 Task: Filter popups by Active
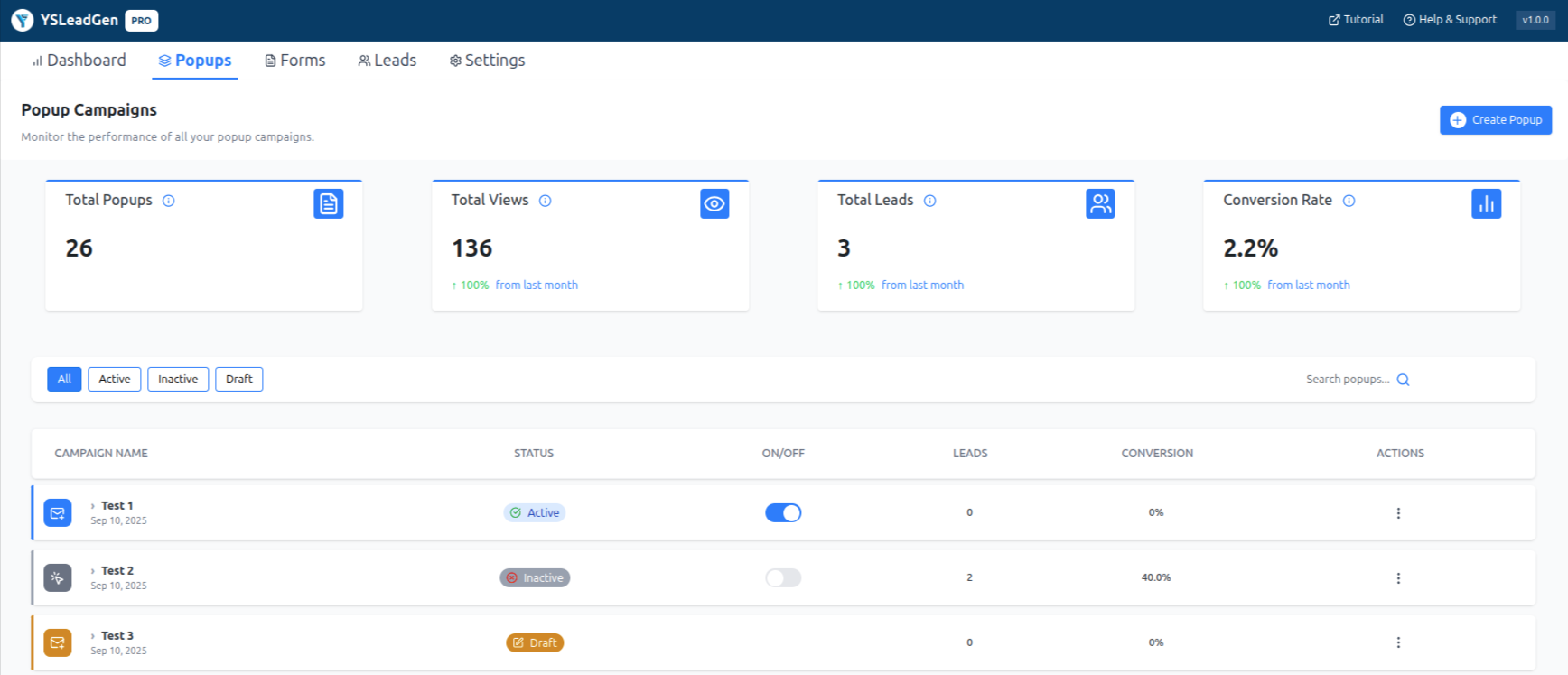pyautogui.click(x=115, y=380)
